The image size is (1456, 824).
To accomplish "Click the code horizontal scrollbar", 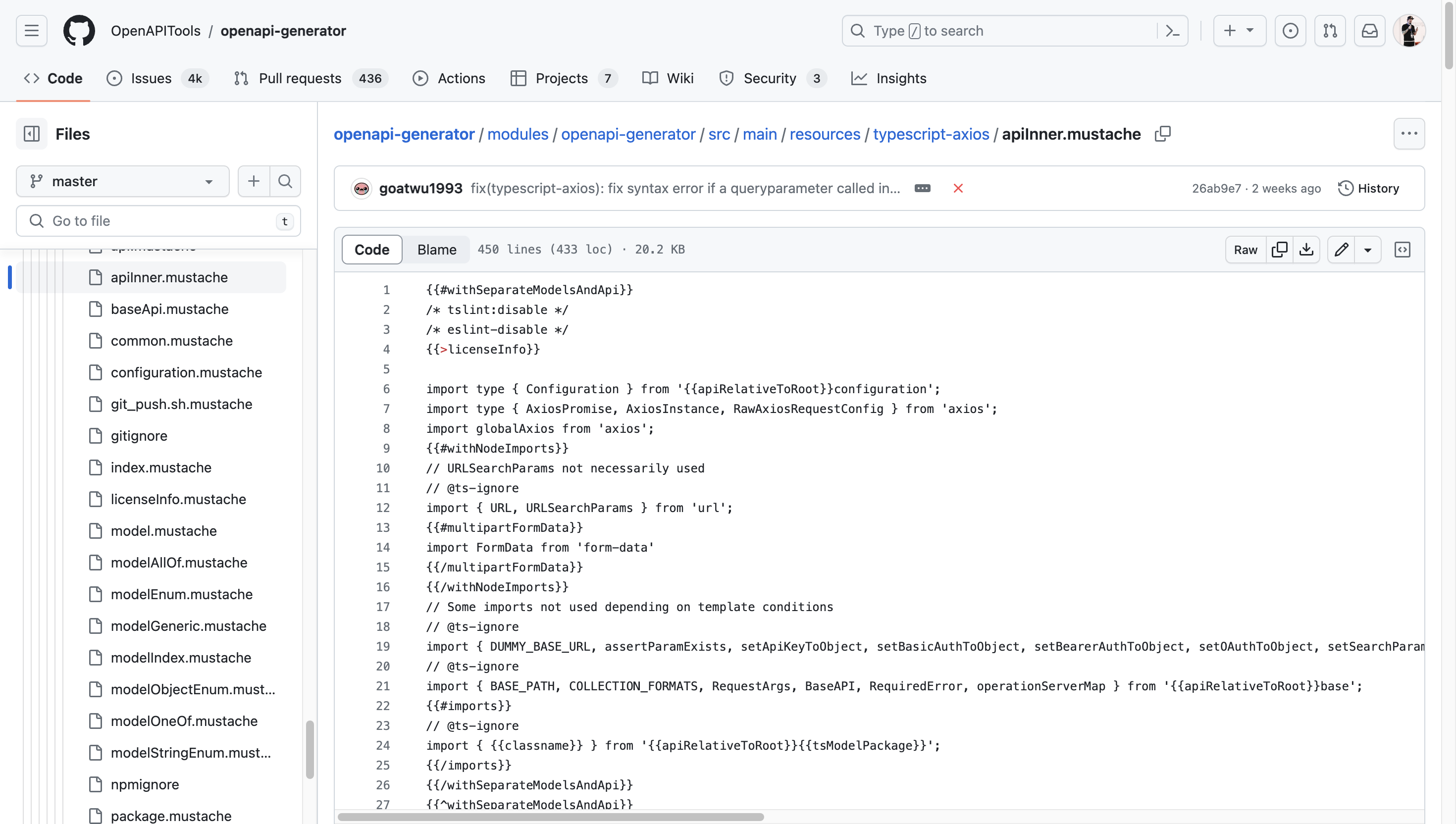I will click(x=551, y=817).
